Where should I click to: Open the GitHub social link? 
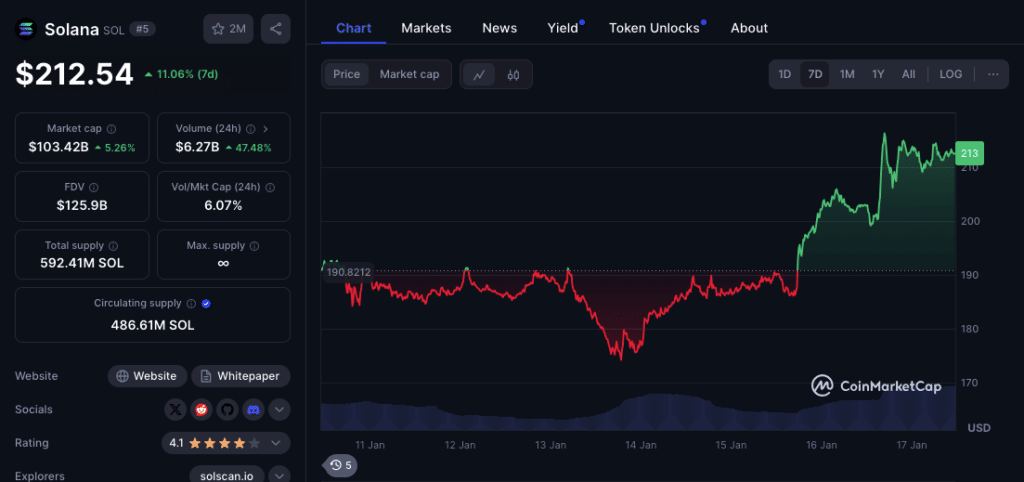pyautogui.click(x=227, y=410)
